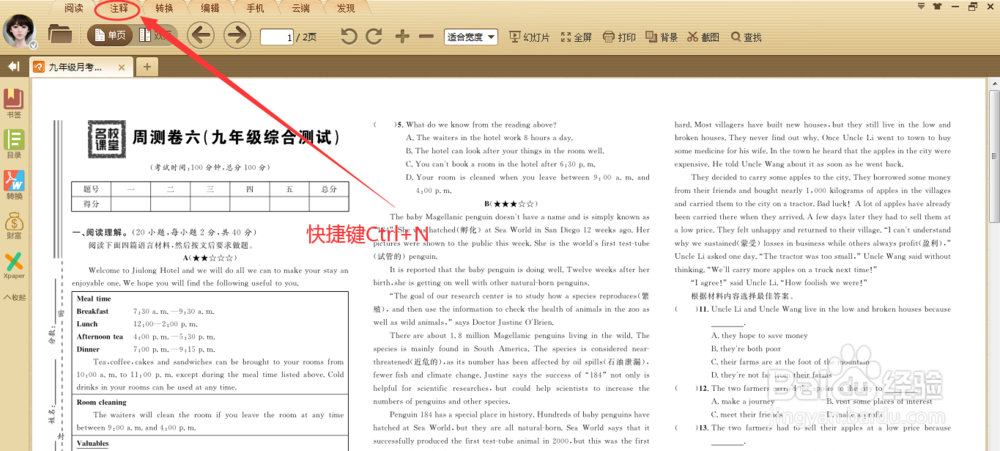
Task: Click the page number input field
Action: (x=277, y=37)
